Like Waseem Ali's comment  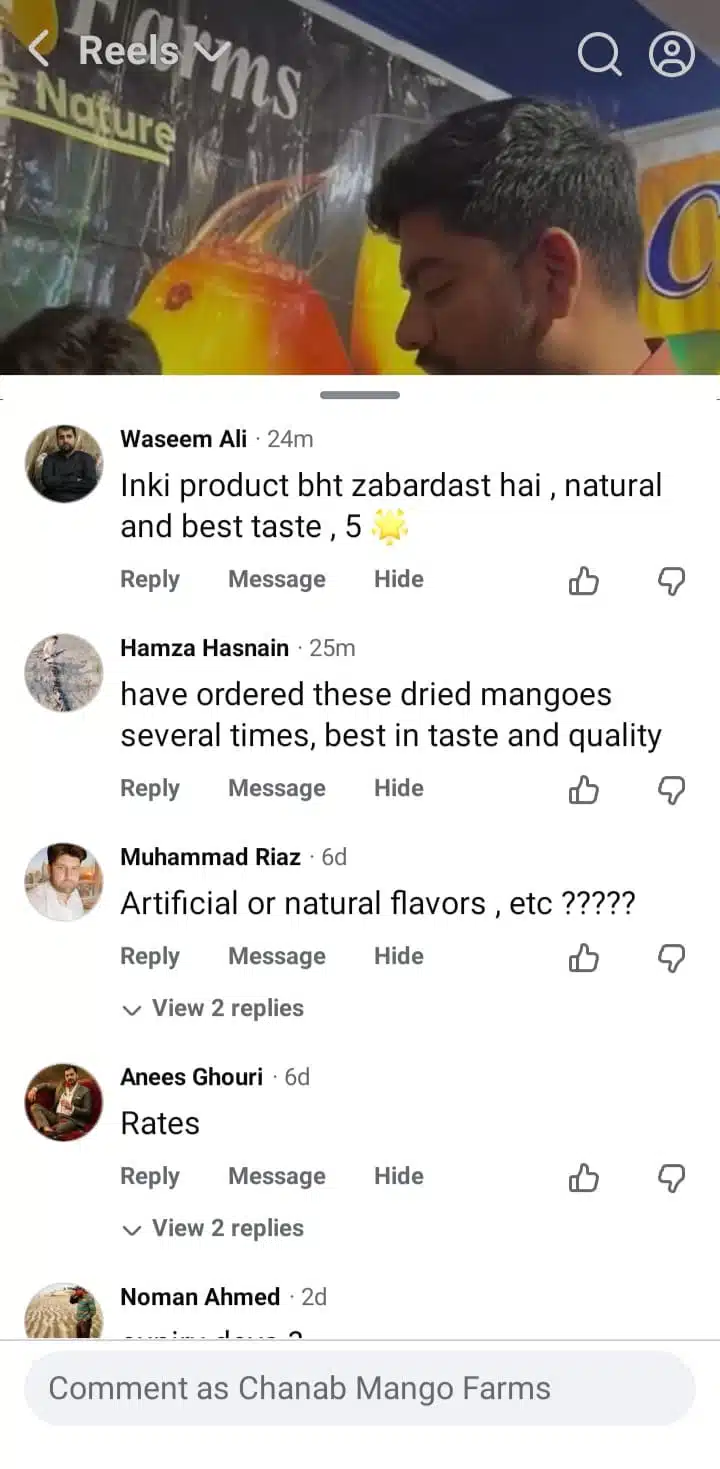[584, 580]
